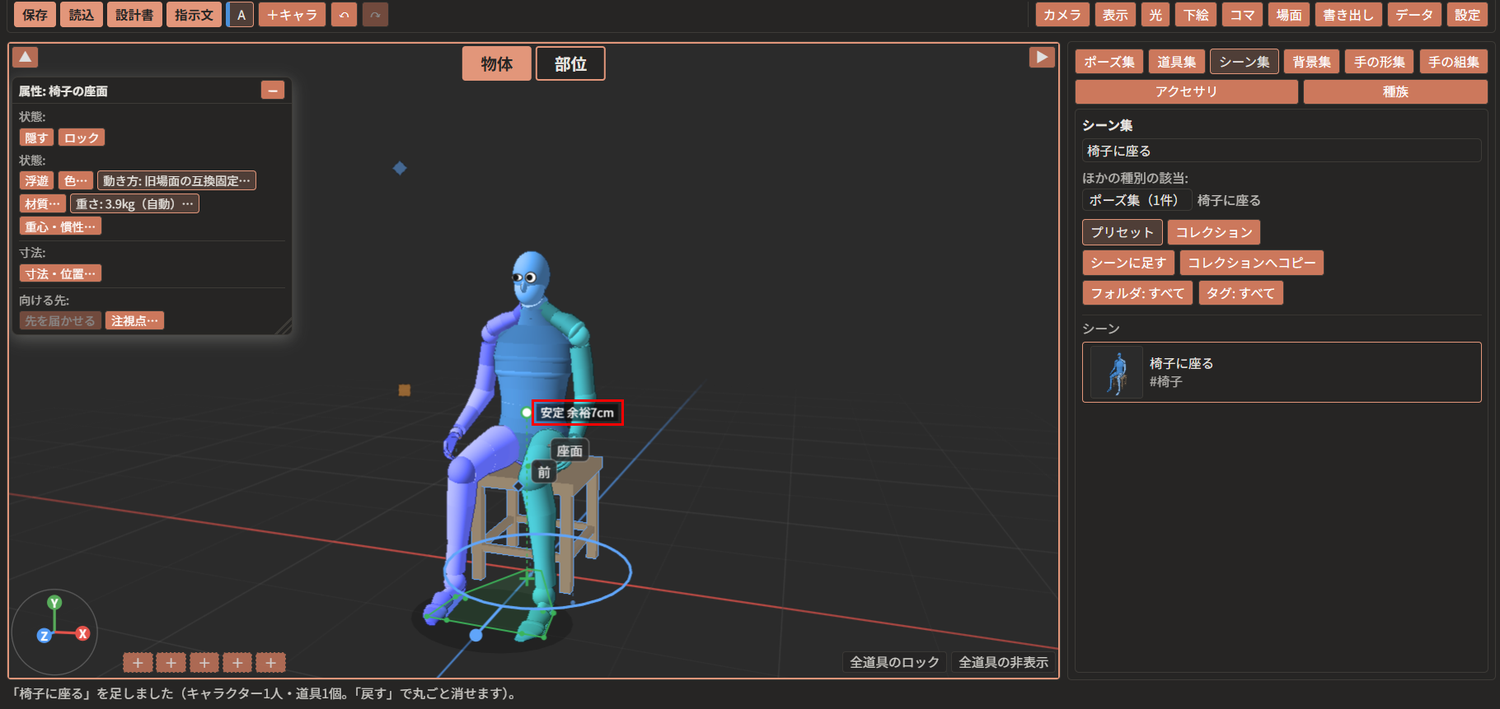
Task: Open the カメラ menu
Action: [1063, 15]
